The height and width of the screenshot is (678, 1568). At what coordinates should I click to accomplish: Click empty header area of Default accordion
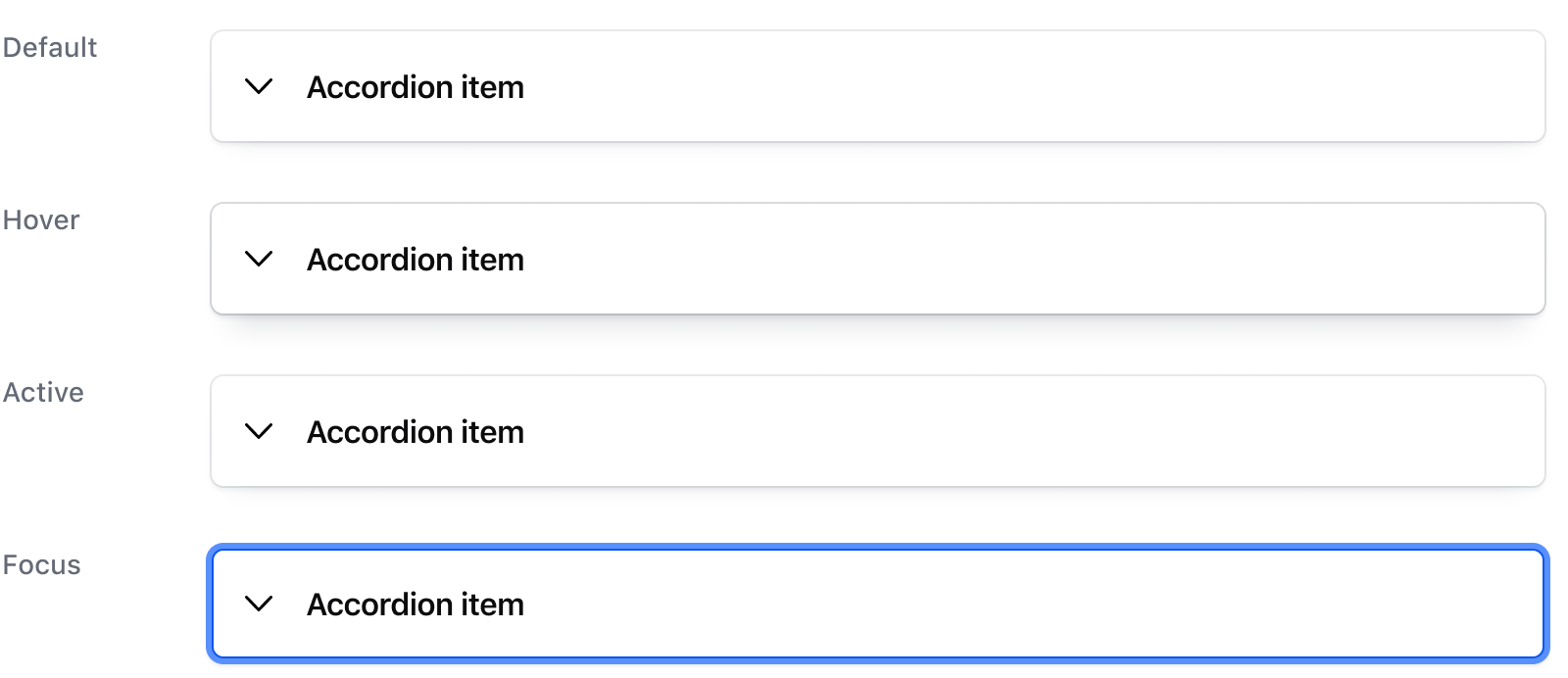980,87
